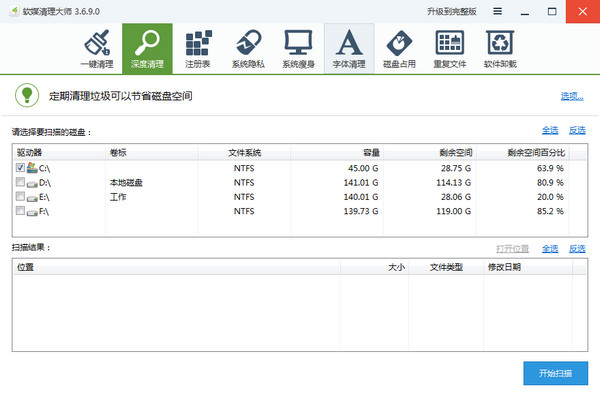This screenshot has height=395, width=600.
Task: Sort by 驱动器 column header
Action: 59,153
